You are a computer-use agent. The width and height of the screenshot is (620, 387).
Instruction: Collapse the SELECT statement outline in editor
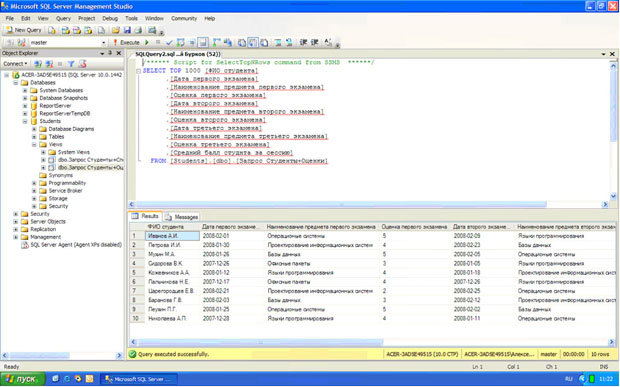tap(138, 71)
